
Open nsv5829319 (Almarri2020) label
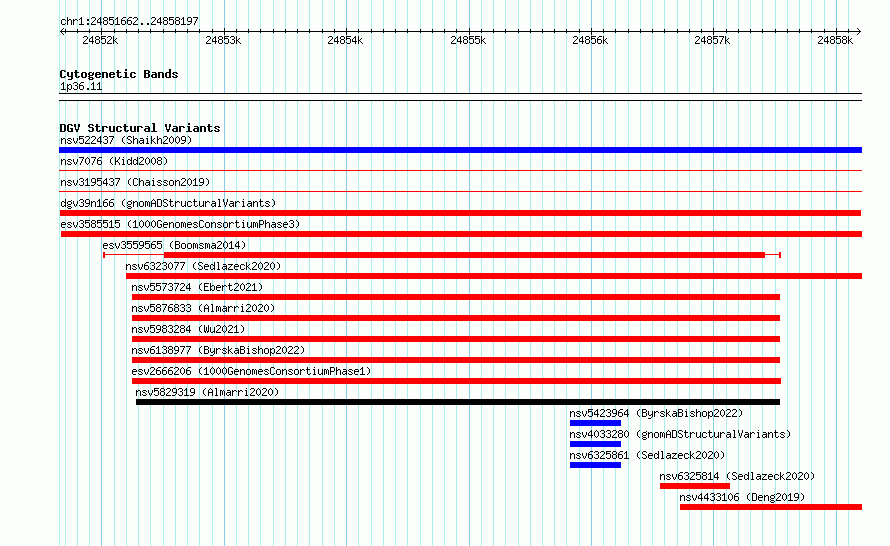207,392
